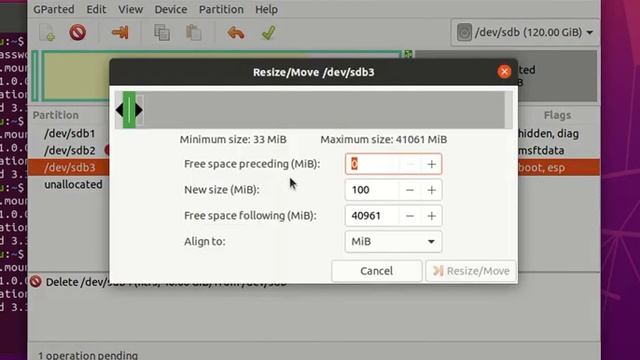Click the yellow partition block in the disk map
This screenshot has width=640, height=360.
76,76
